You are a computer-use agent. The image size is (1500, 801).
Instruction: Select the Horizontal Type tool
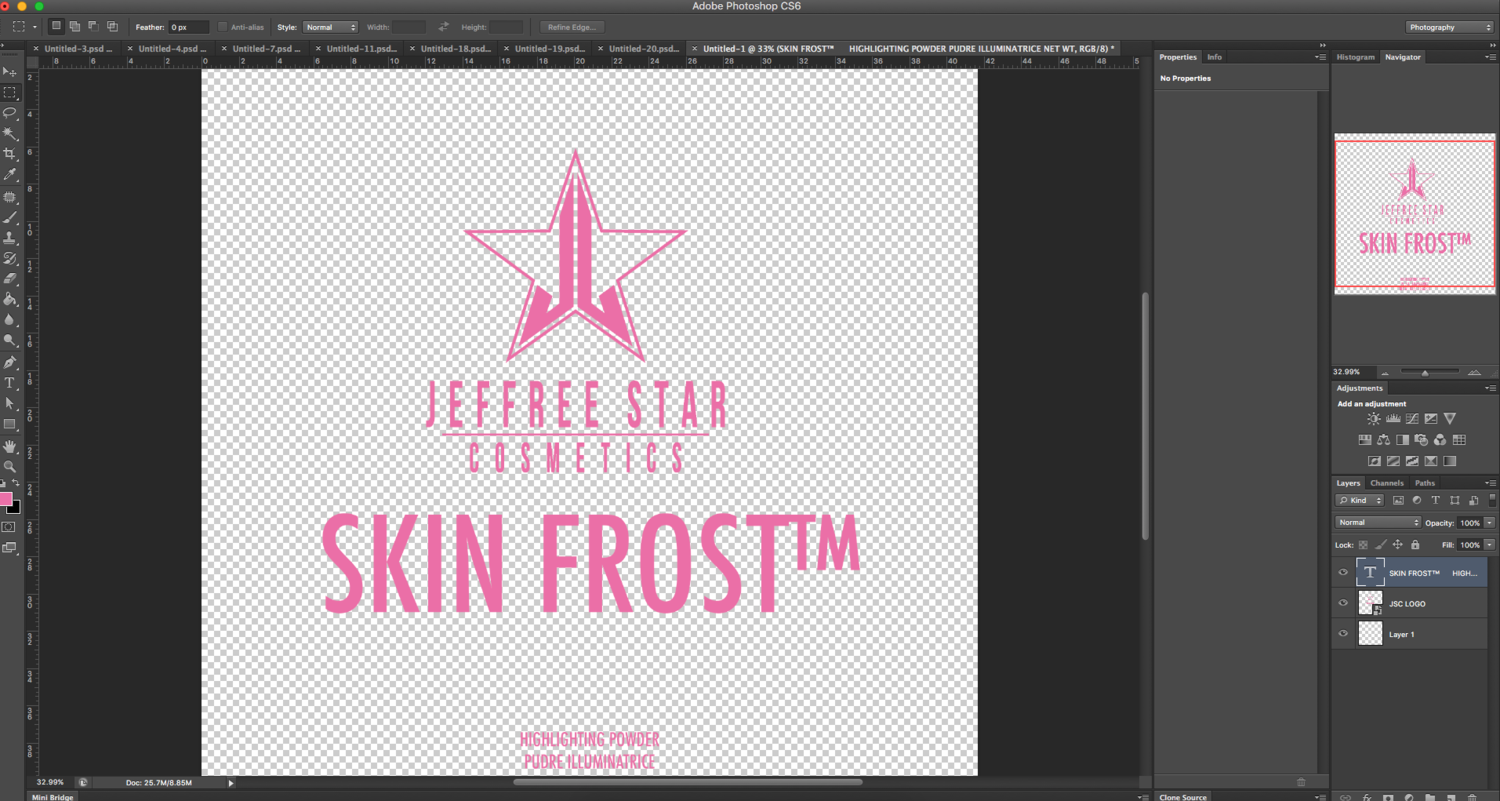[x=10, y=383]
